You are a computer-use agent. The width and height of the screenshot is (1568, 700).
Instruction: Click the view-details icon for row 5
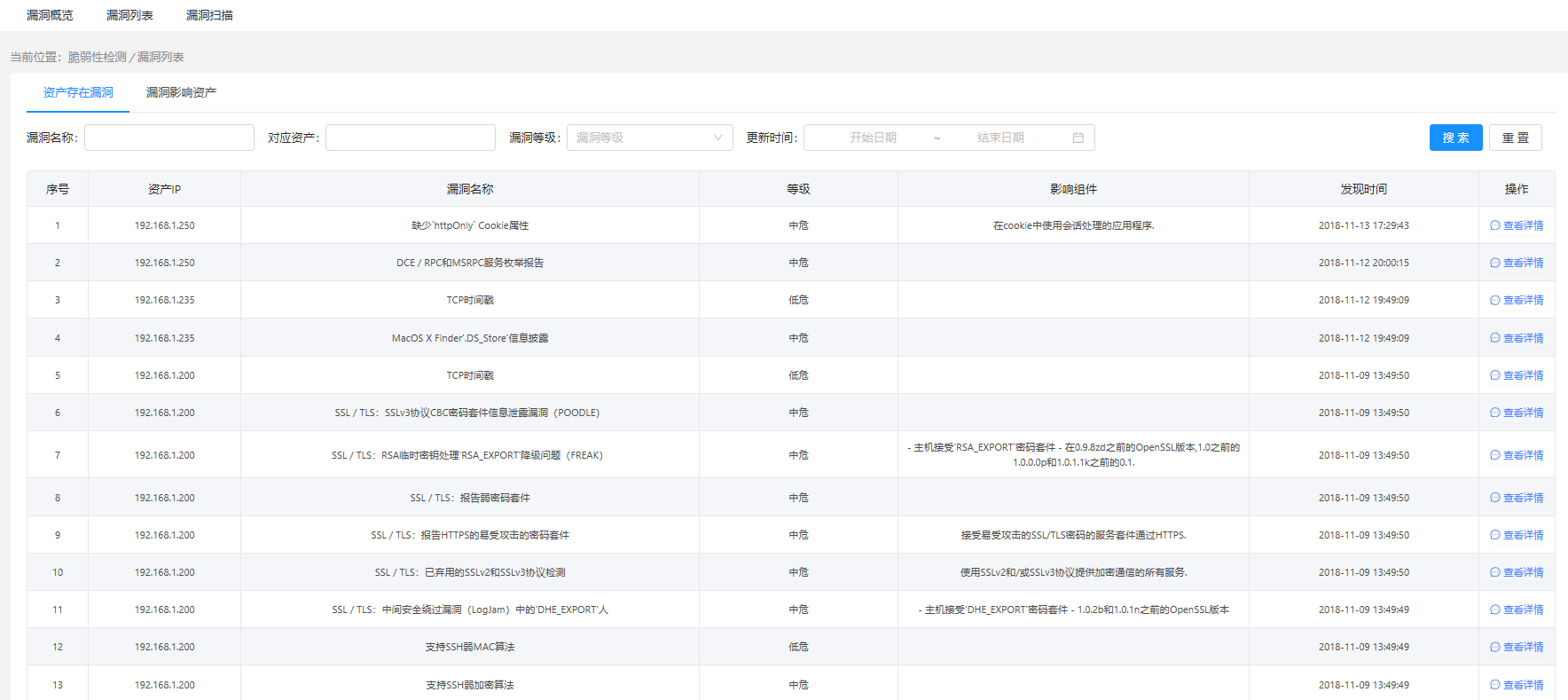point(1494,375)
